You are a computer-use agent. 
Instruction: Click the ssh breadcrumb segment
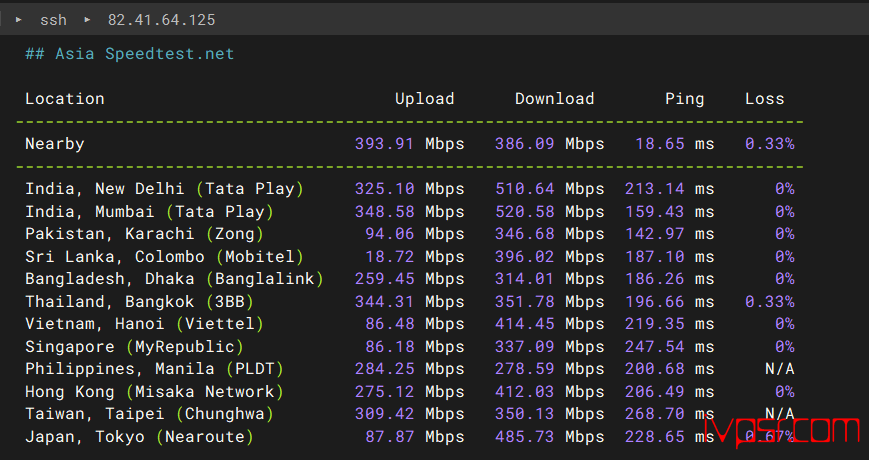point(53,20)
